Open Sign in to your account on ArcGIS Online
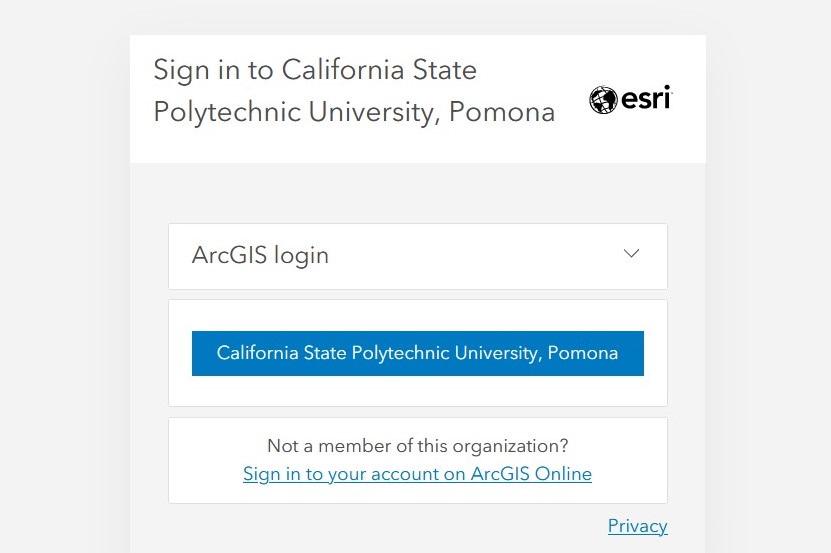The width and height of the screenshot is (831, 553). (417, 473)
